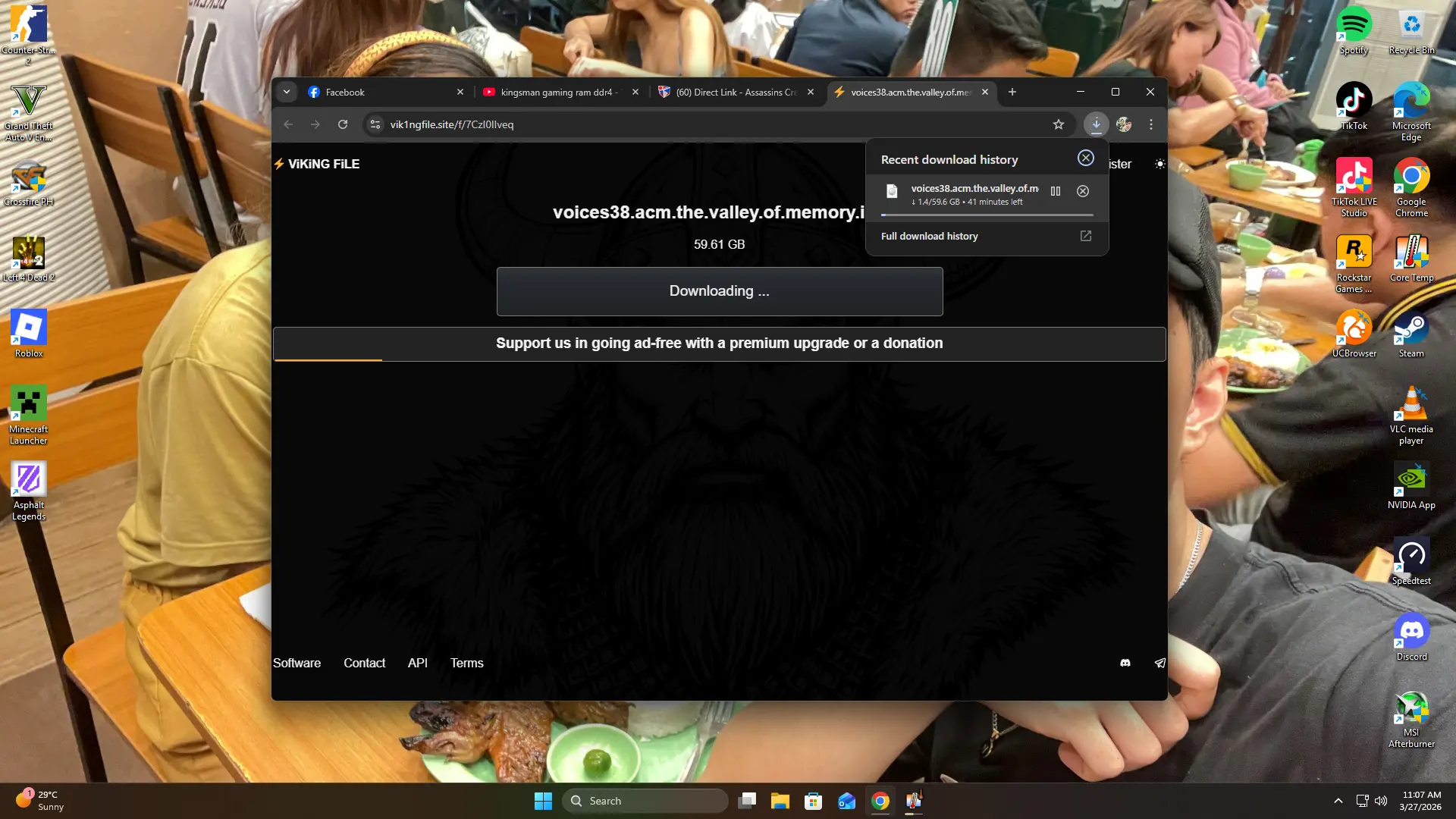Select Grand Theft Auto V desktop icon
1456x819 pixels.
click(x=29, y=112)
